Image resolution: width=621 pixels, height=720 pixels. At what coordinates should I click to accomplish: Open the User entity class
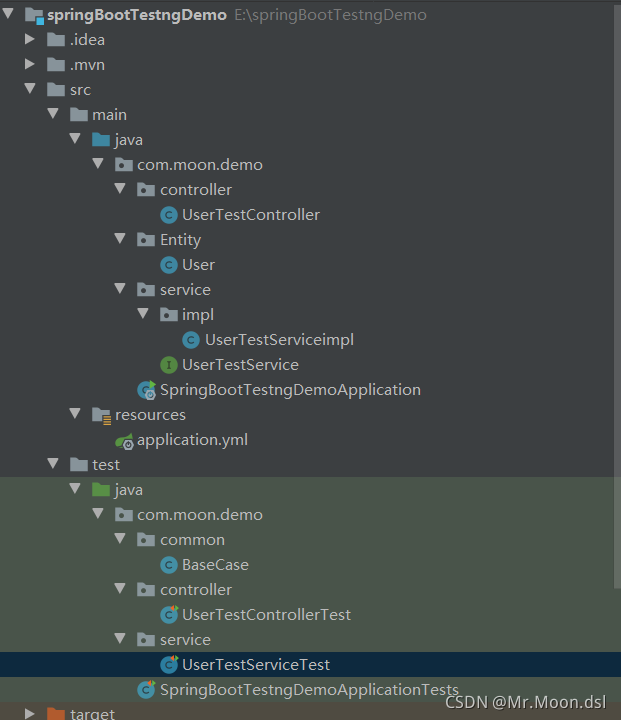198,265
